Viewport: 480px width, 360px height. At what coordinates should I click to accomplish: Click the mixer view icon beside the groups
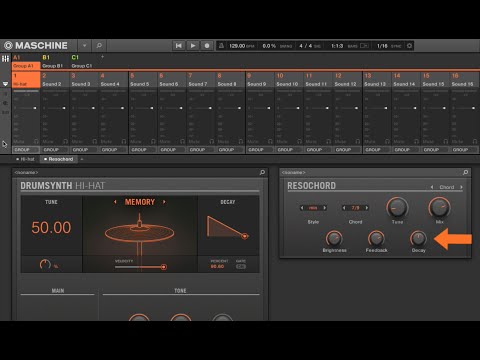(x=5, y=59)
